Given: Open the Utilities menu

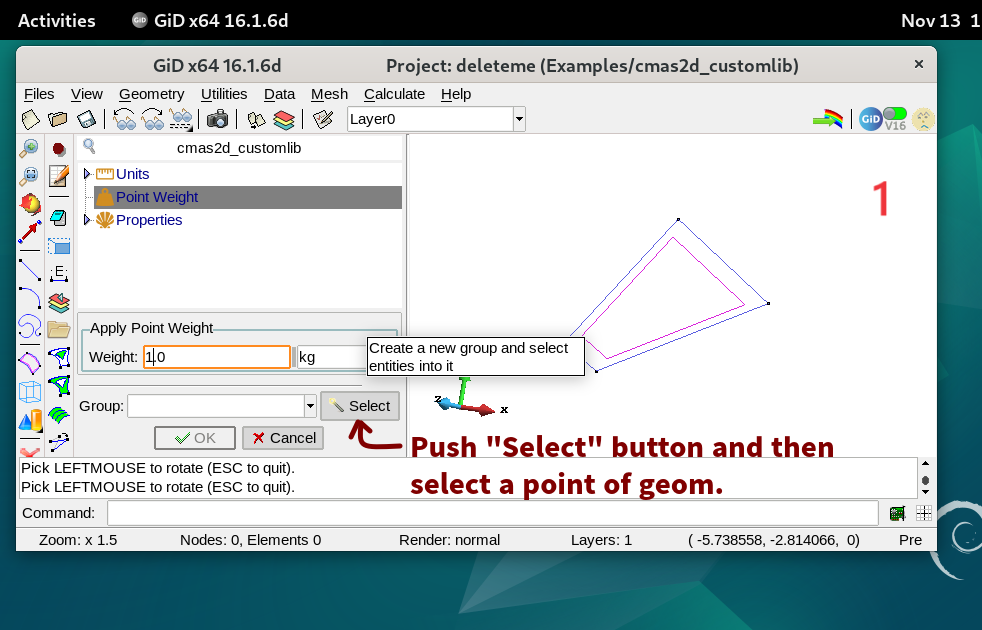Looking at the screenshot, I should pyautogui.click(x=224, y=94).
